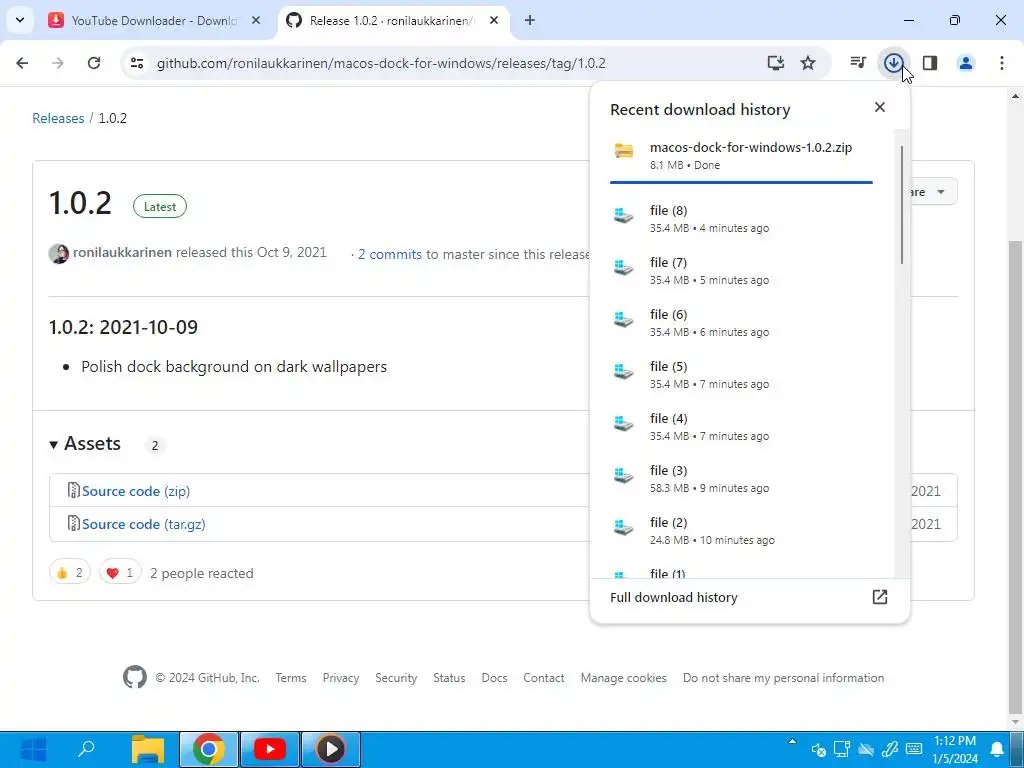1024x768 pixels.
Task: Show hidden system tray icons
Action: [x=792, y=741]
